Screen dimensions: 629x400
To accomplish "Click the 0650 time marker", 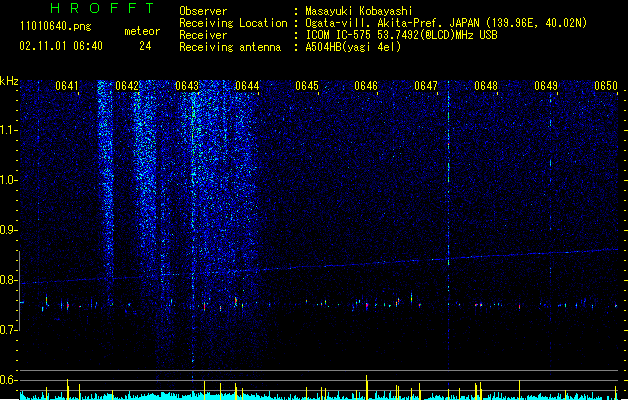I will pyautogui.click(x=606, y=86).
